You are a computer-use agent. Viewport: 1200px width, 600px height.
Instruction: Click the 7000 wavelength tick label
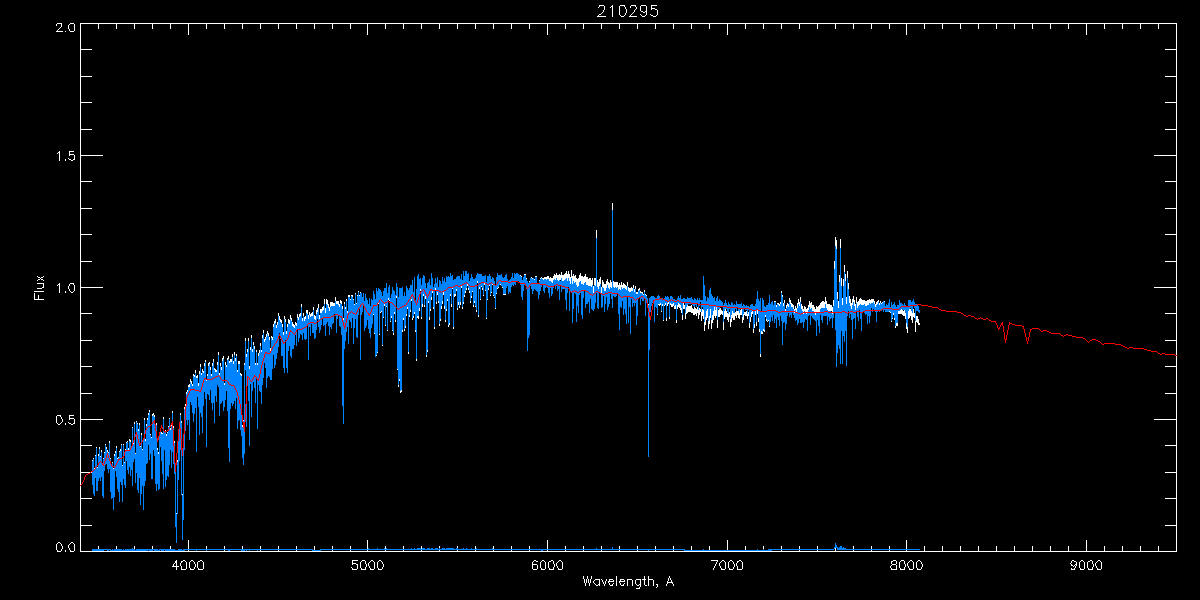727,565
